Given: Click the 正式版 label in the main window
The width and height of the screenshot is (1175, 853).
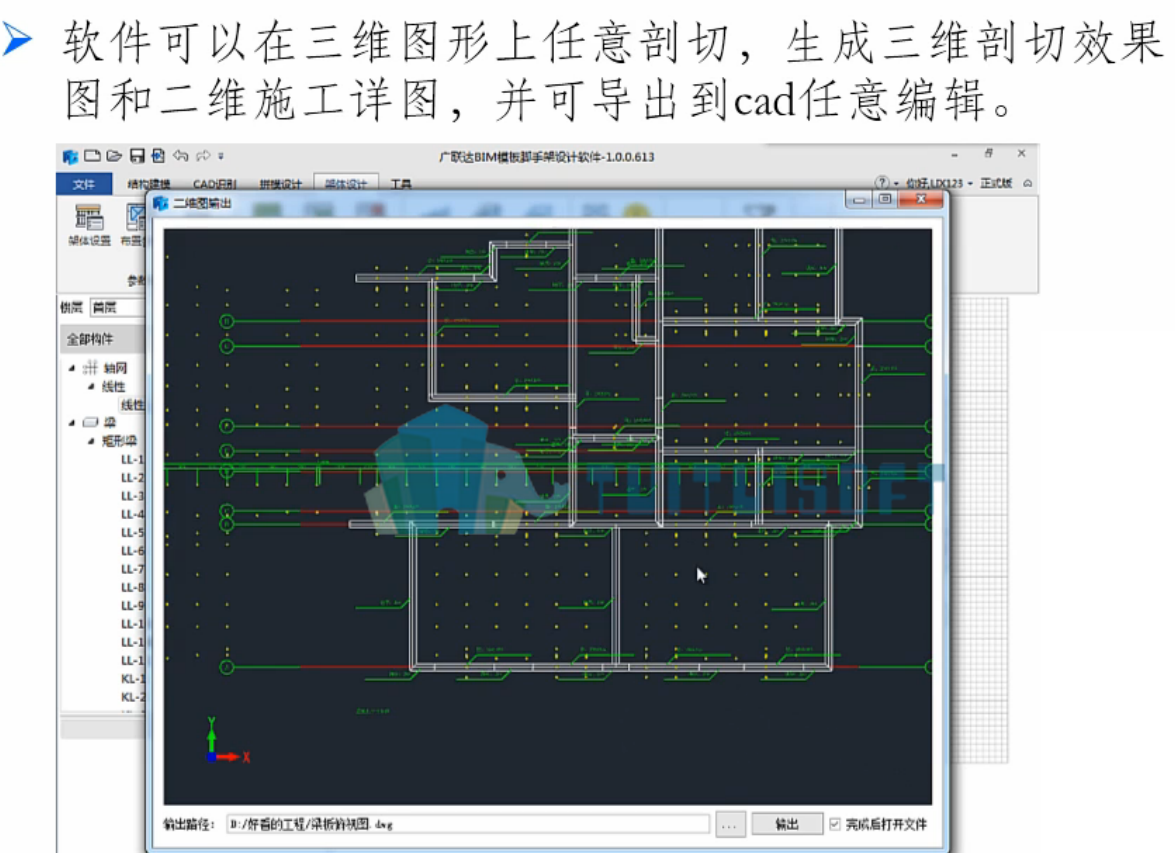Looking at the screenshot, I should pyautogui.click(x=996, y=183).
